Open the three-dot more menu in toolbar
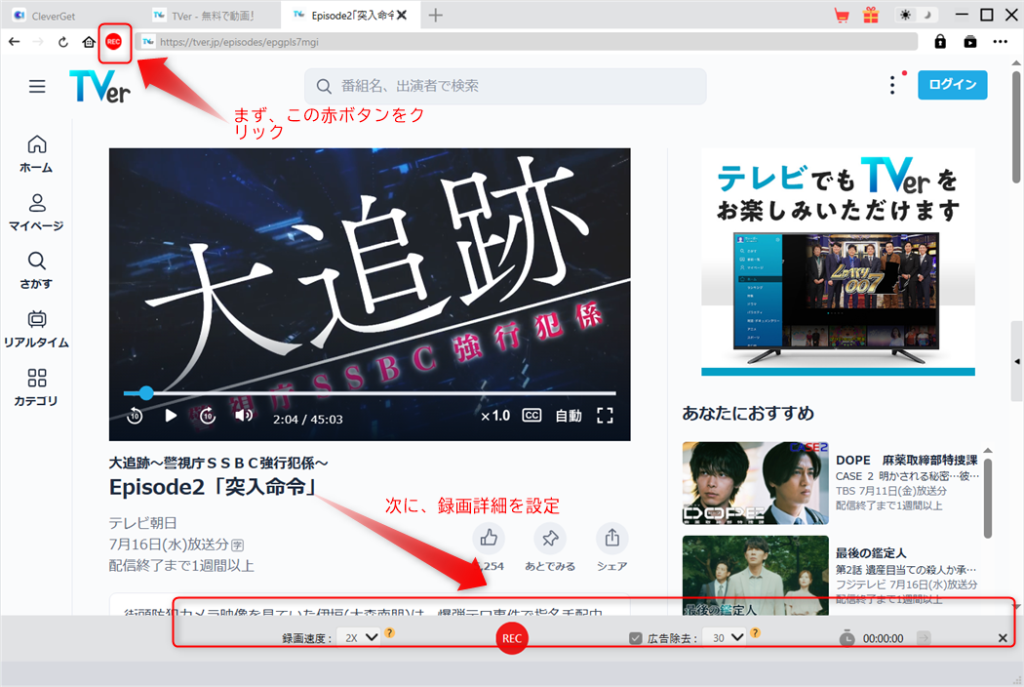 (x=1000, y=42)
